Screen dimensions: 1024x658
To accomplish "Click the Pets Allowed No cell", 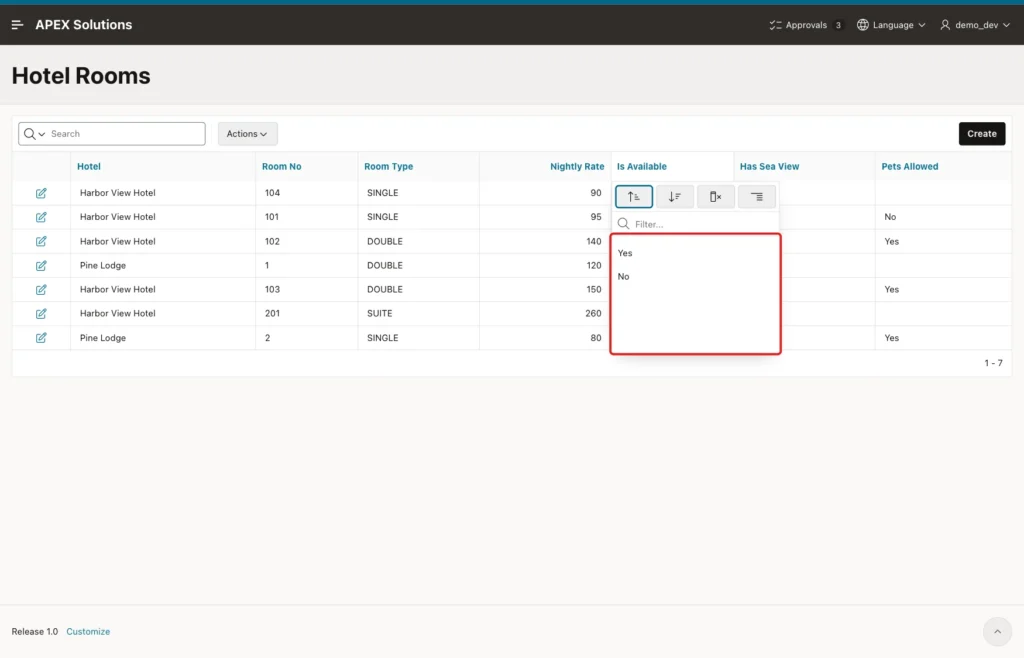I will click(x=890, y=217).
